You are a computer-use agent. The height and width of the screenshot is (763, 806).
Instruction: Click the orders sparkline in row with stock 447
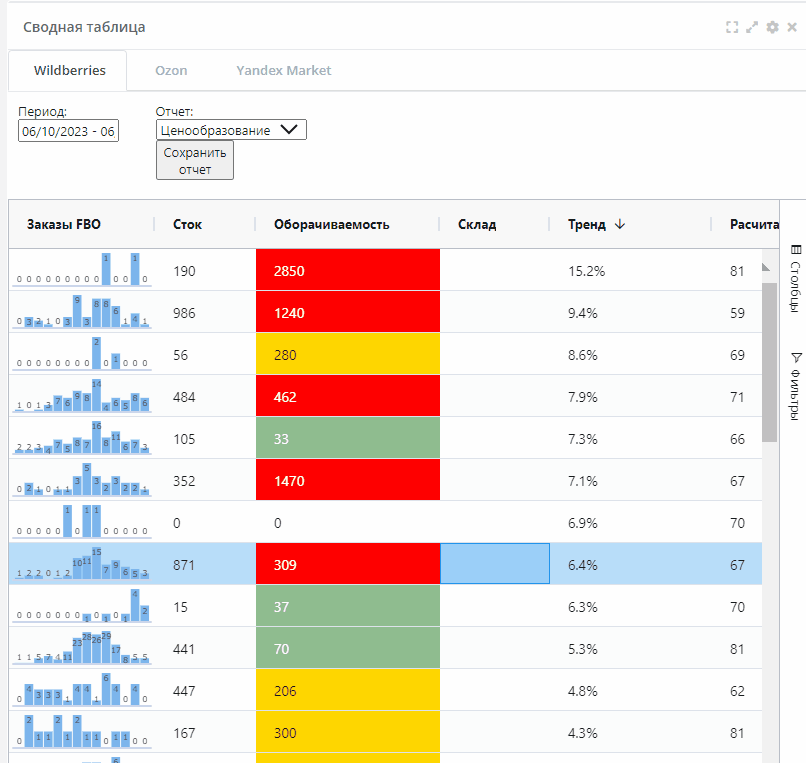pyautogui.click(x=82, y=689)
